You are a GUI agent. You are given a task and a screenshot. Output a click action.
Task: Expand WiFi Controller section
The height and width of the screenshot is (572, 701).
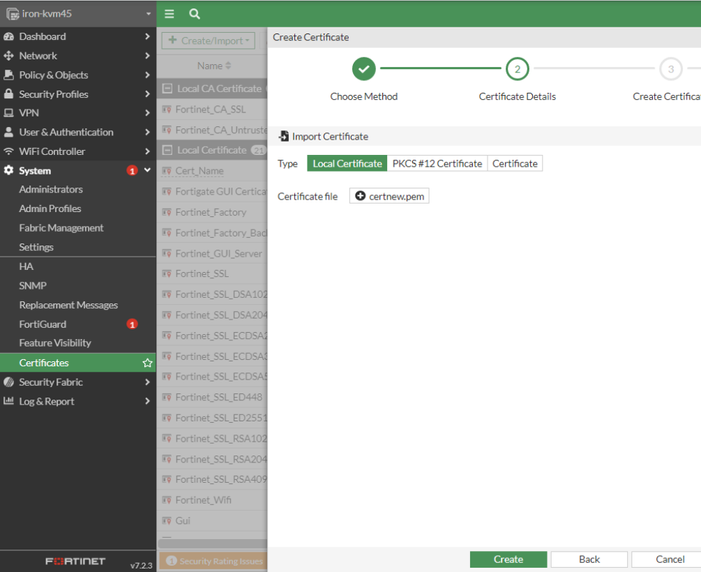(x=78, y=152)
